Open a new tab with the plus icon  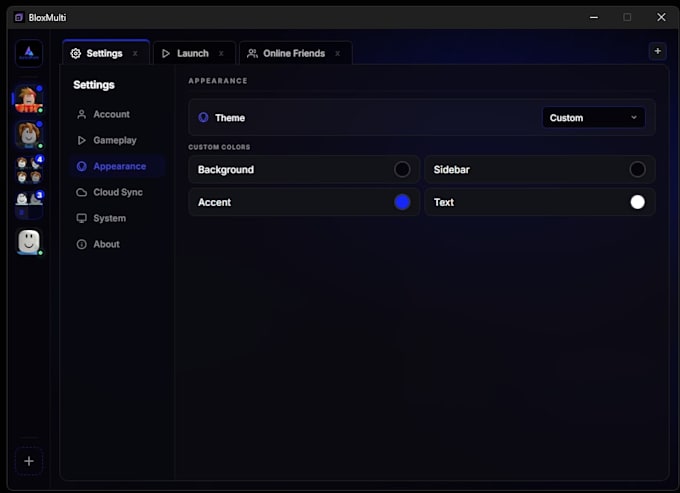(657, 51)
